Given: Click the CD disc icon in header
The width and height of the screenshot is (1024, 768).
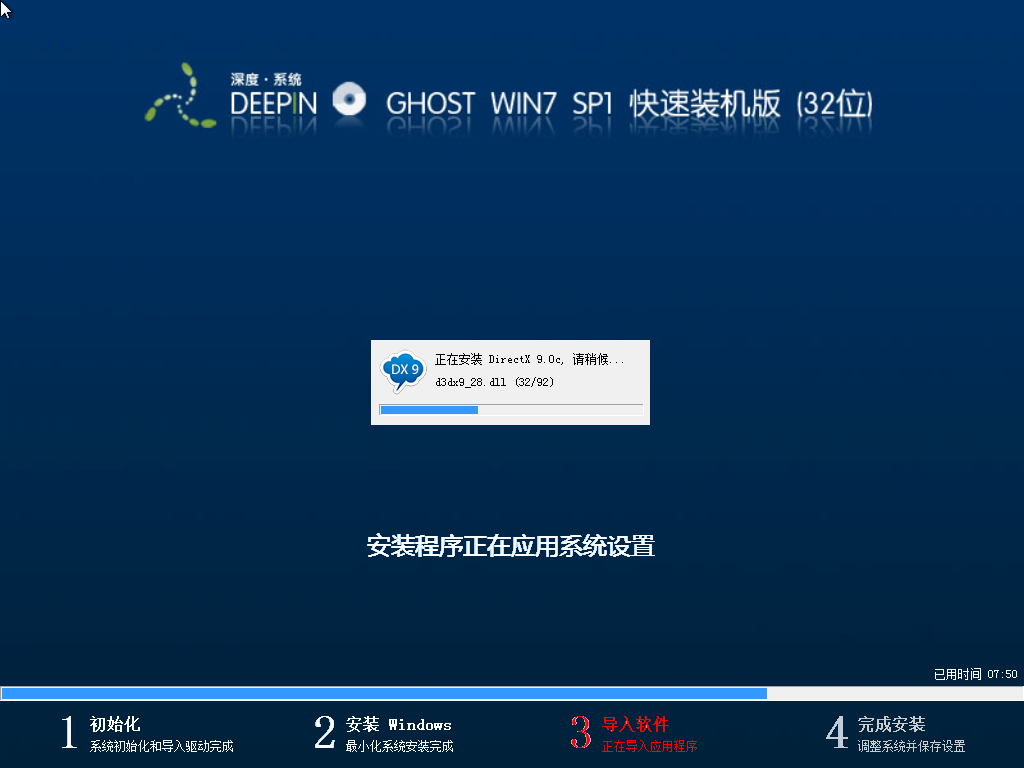Looking at the screenshot, I should pyautogui.click(x=349, y=99).
